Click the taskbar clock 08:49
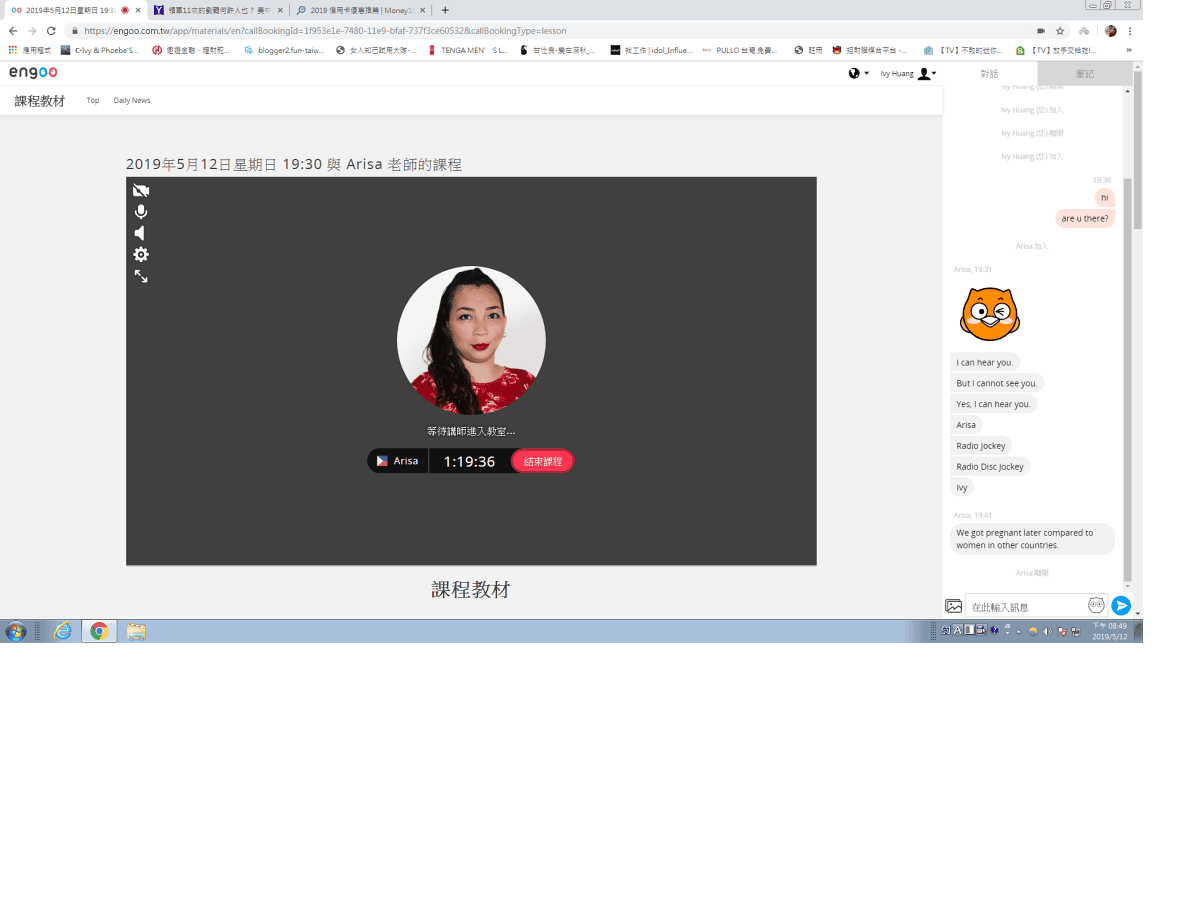 [1109, 631]
